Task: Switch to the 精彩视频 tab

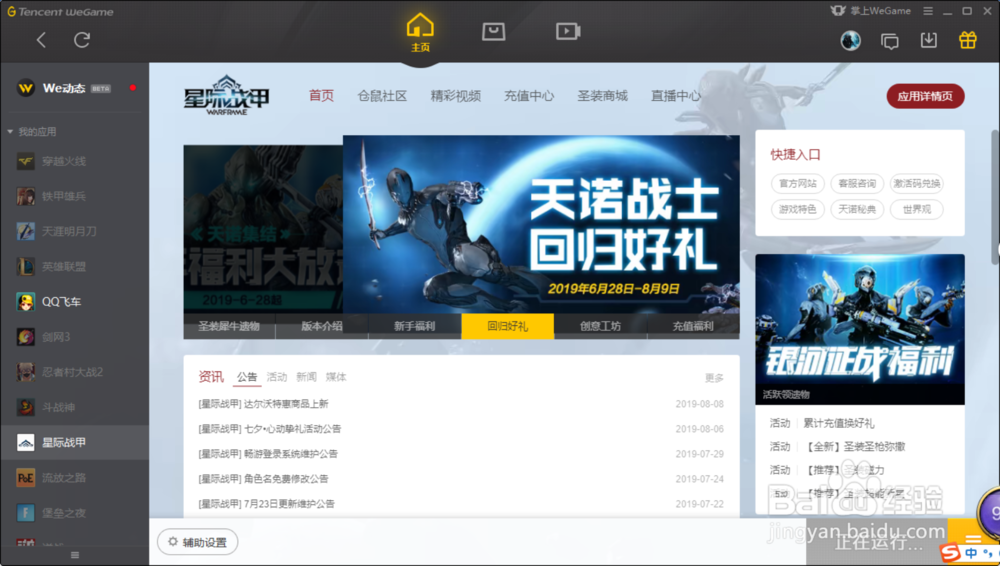Action: pyautogui.click(x=455, y=96)
